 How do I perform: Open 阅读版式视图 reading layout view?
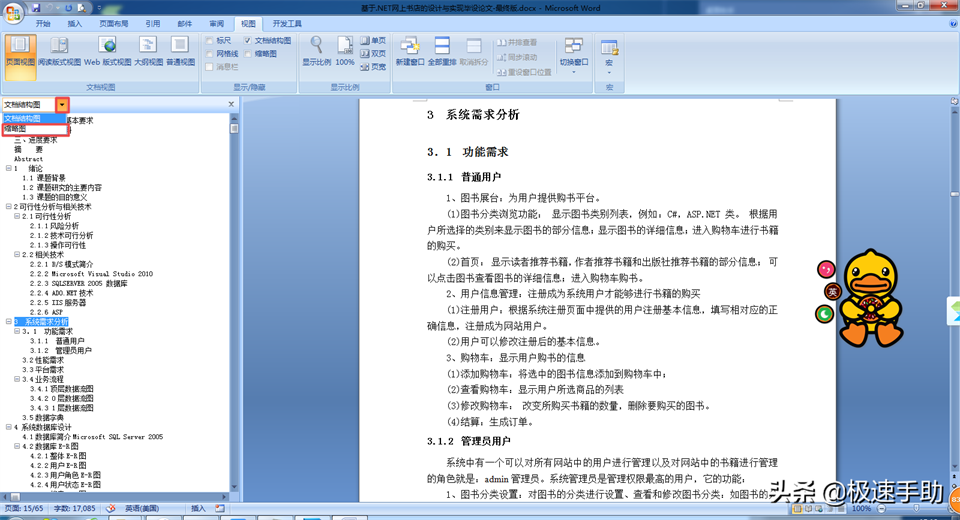click(x=59, y=50)
